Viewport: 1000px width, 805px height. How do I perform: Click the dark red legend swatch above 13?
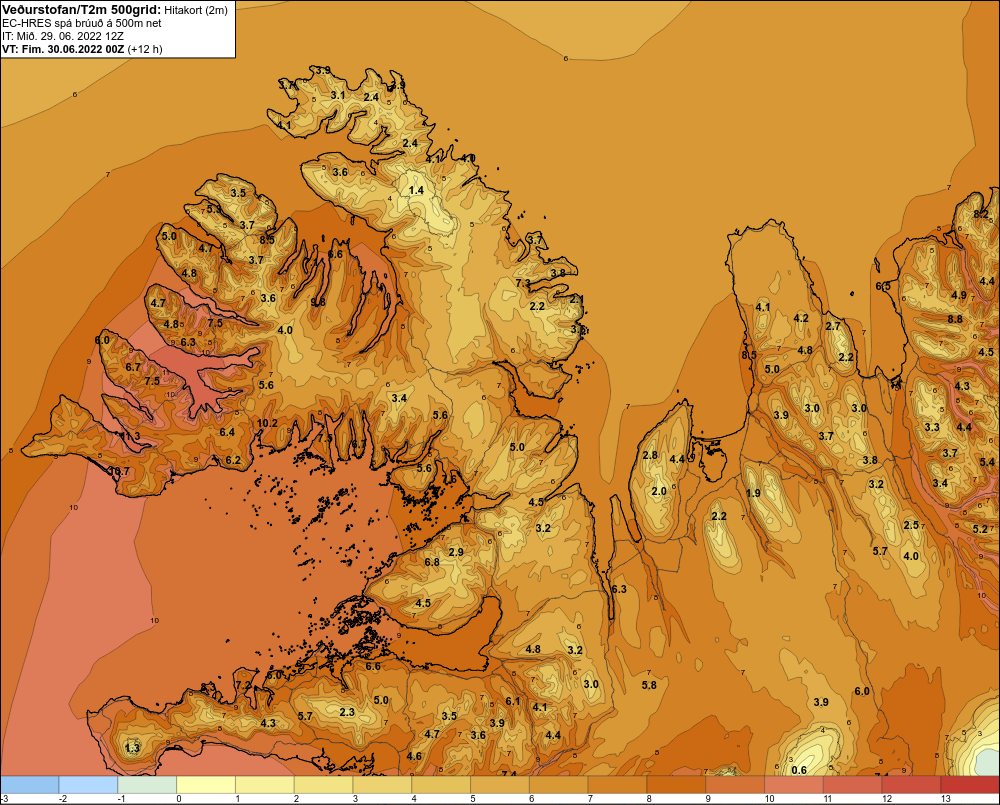[970, 785]
